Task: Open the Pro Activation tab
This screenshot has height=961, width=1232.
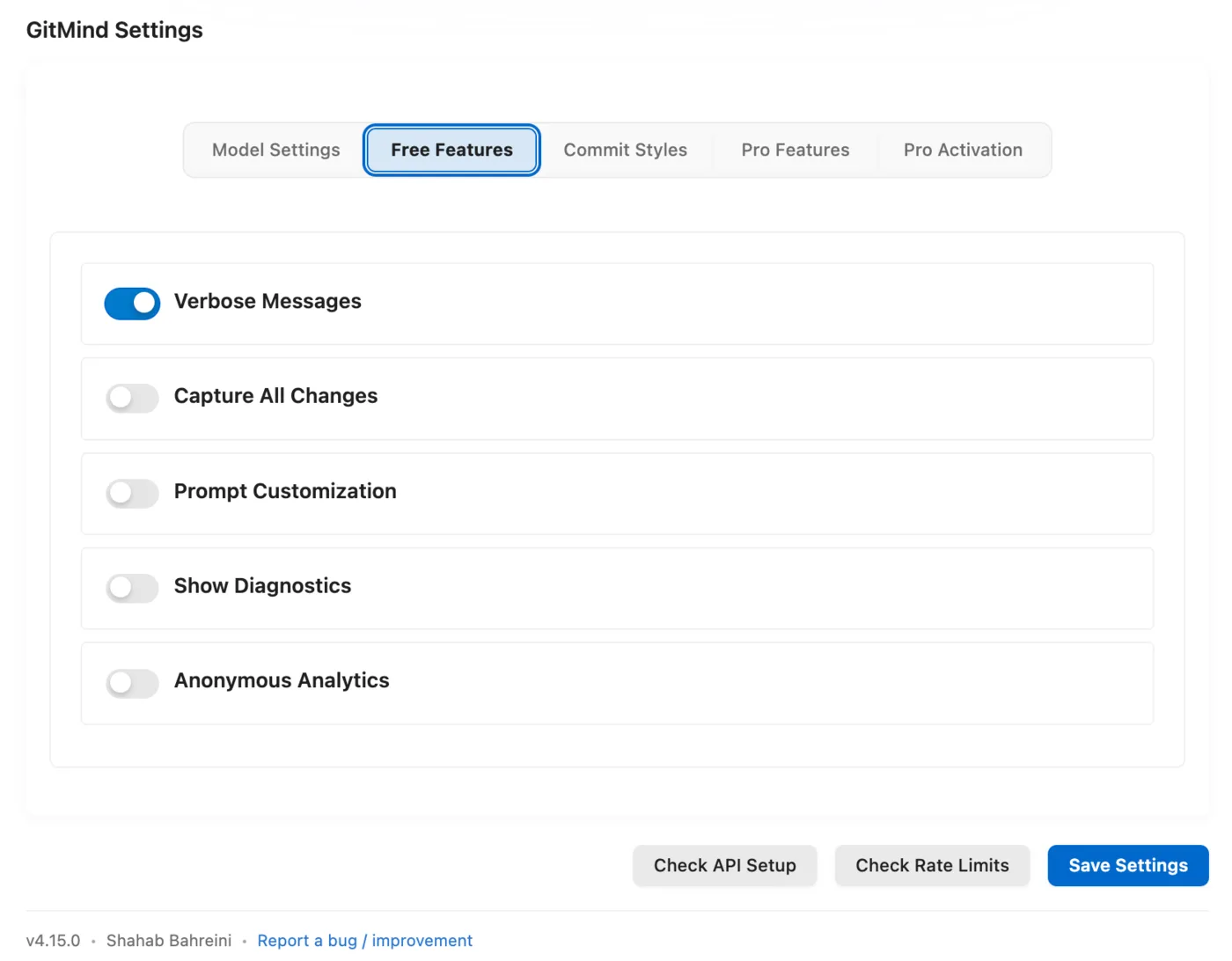Action: 963,150
